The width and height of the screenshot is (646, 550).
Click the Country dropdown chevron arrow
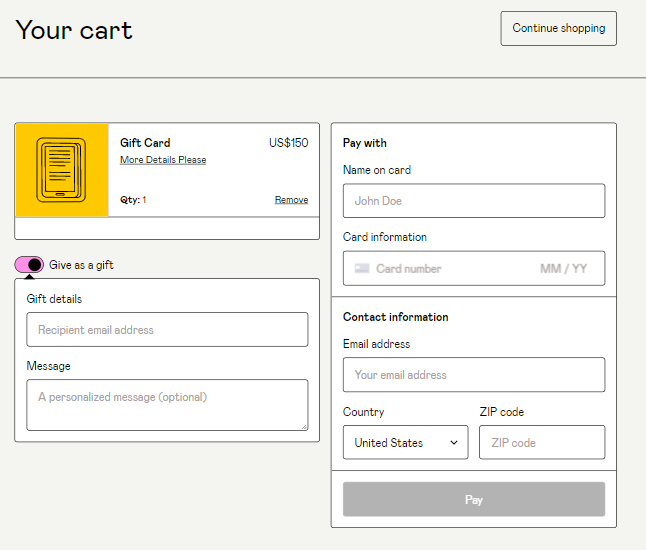(x=454, y=442)
